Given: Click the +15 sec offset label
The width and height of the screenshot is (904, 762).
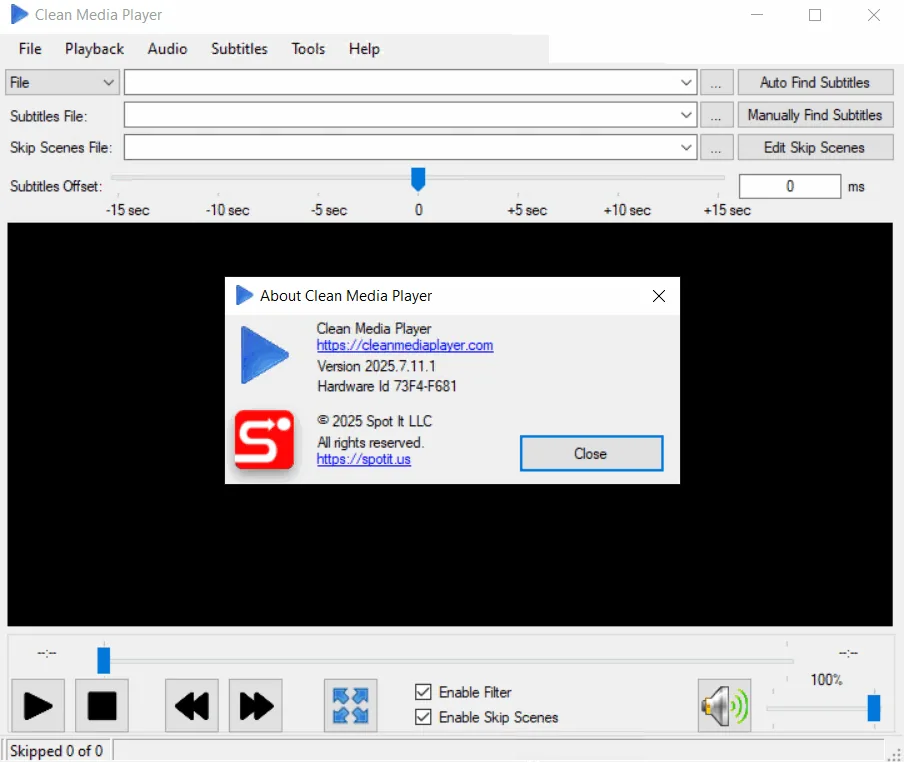Looking at the screenshot, I should point(726,210).
